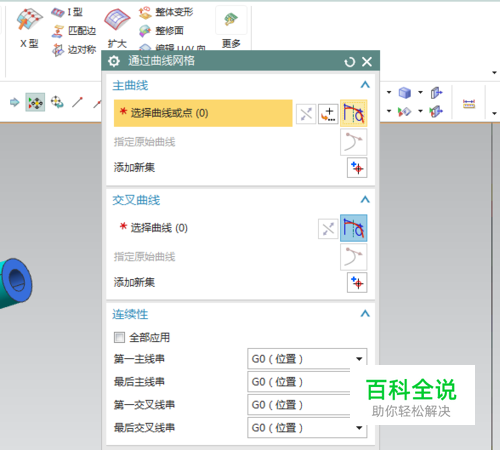Screen dimensions: 500x450
Task: Select the blue cylinder end face
Action: click(x=17, y=280)
